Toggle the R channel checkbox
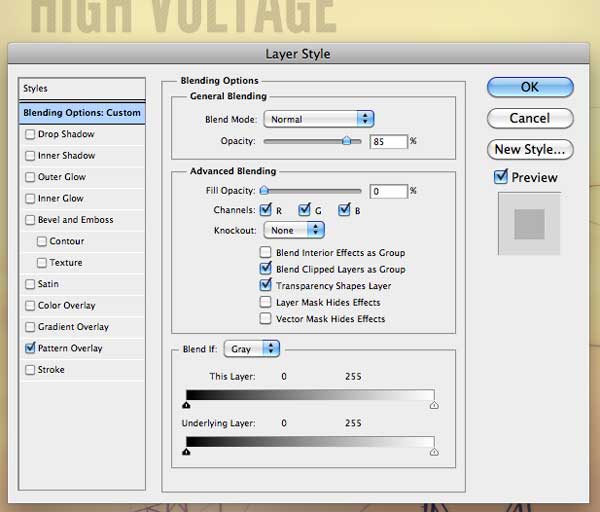Image resolution: width=600 pixels, height=512 pixels. [x=266, y=210]
